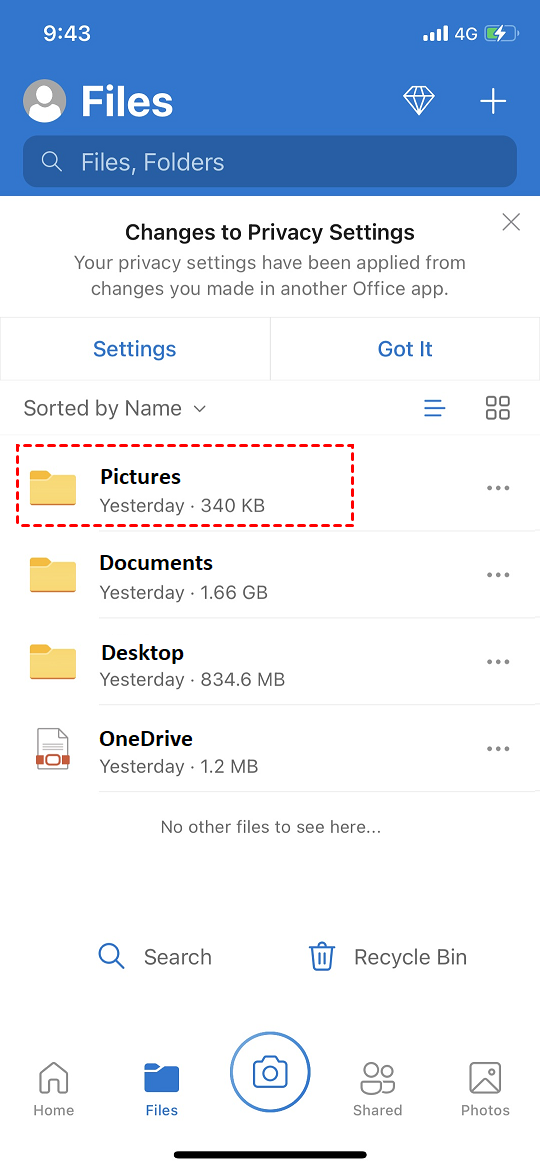Open the profile avatar
Image resolution: width=540 pixels, height=1170 pixels.
pos(45,101)
